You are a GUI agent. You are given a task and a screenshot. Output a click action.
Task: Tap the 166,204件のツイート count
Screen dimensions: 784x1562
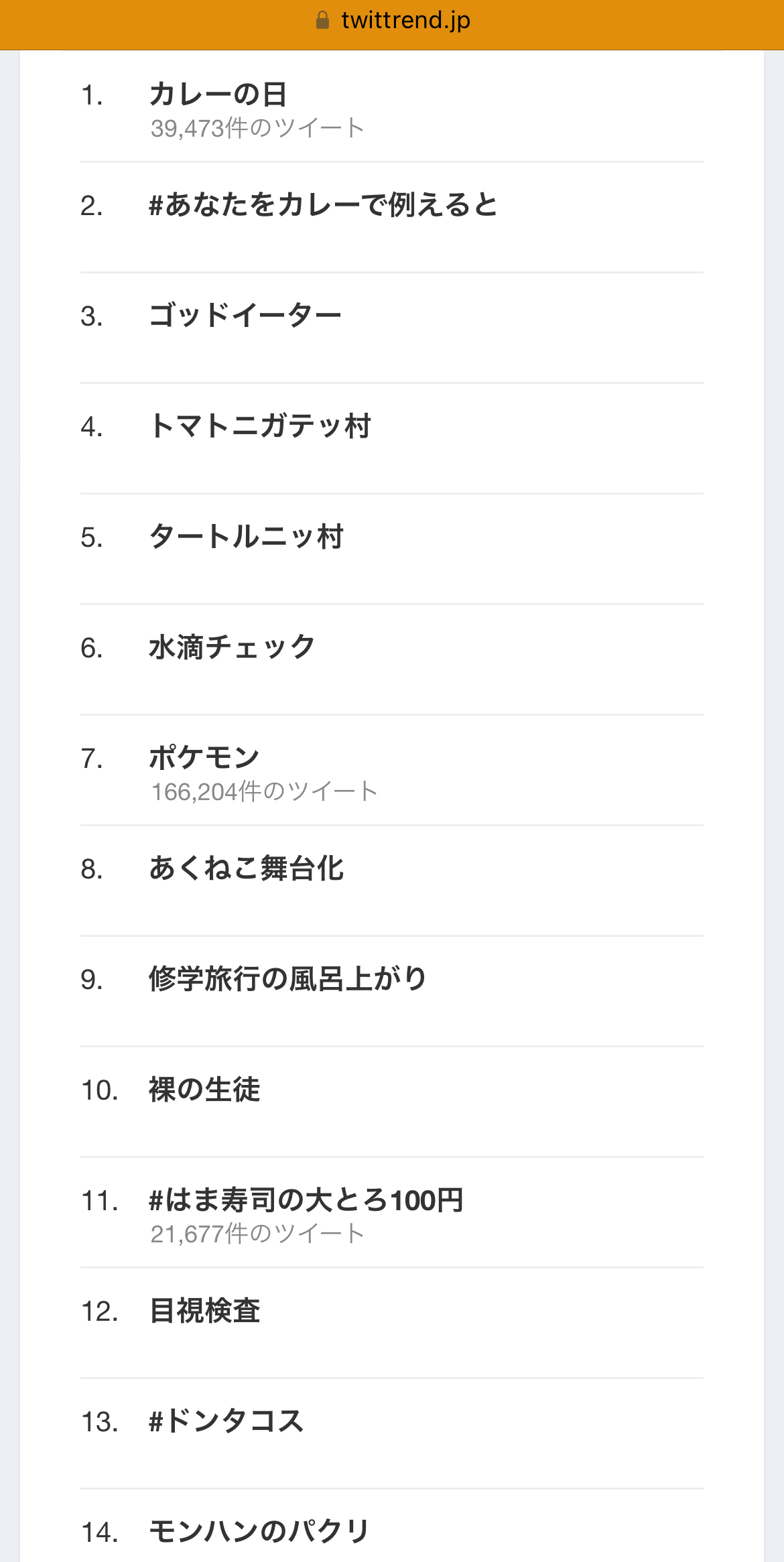click(x=264, y=791)
